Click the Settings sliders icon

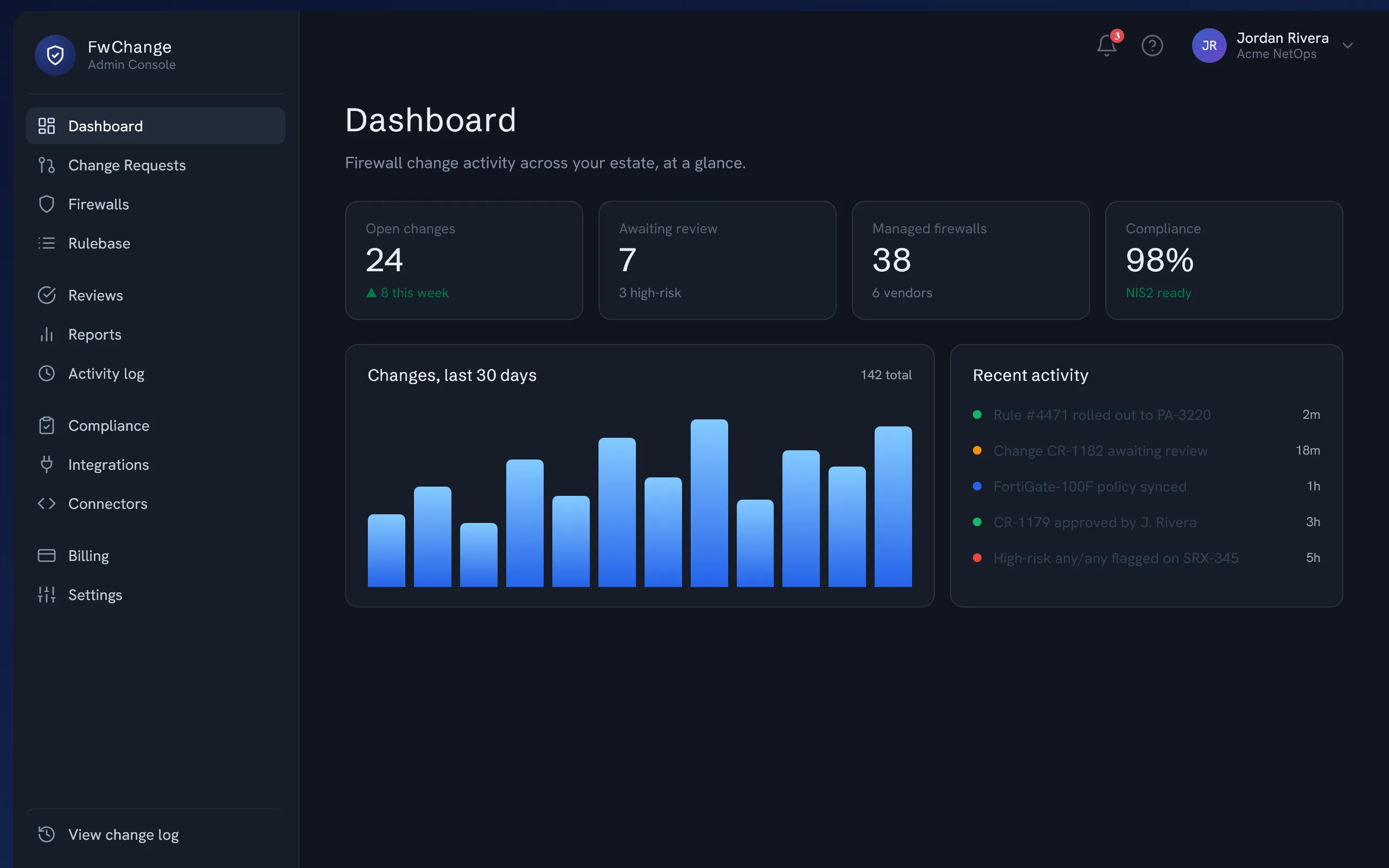click(x=47, y=595)
